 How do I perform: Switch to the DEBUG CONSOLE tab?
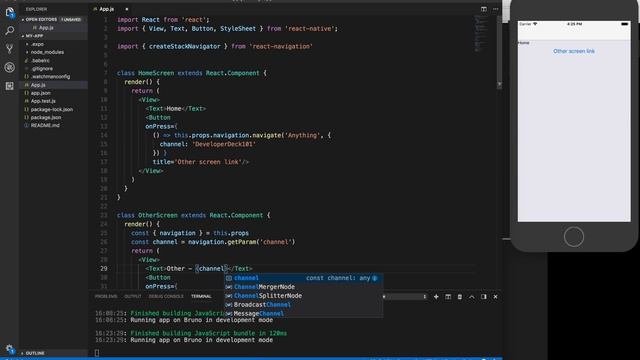pyautogui.click(x=166, y=297)
